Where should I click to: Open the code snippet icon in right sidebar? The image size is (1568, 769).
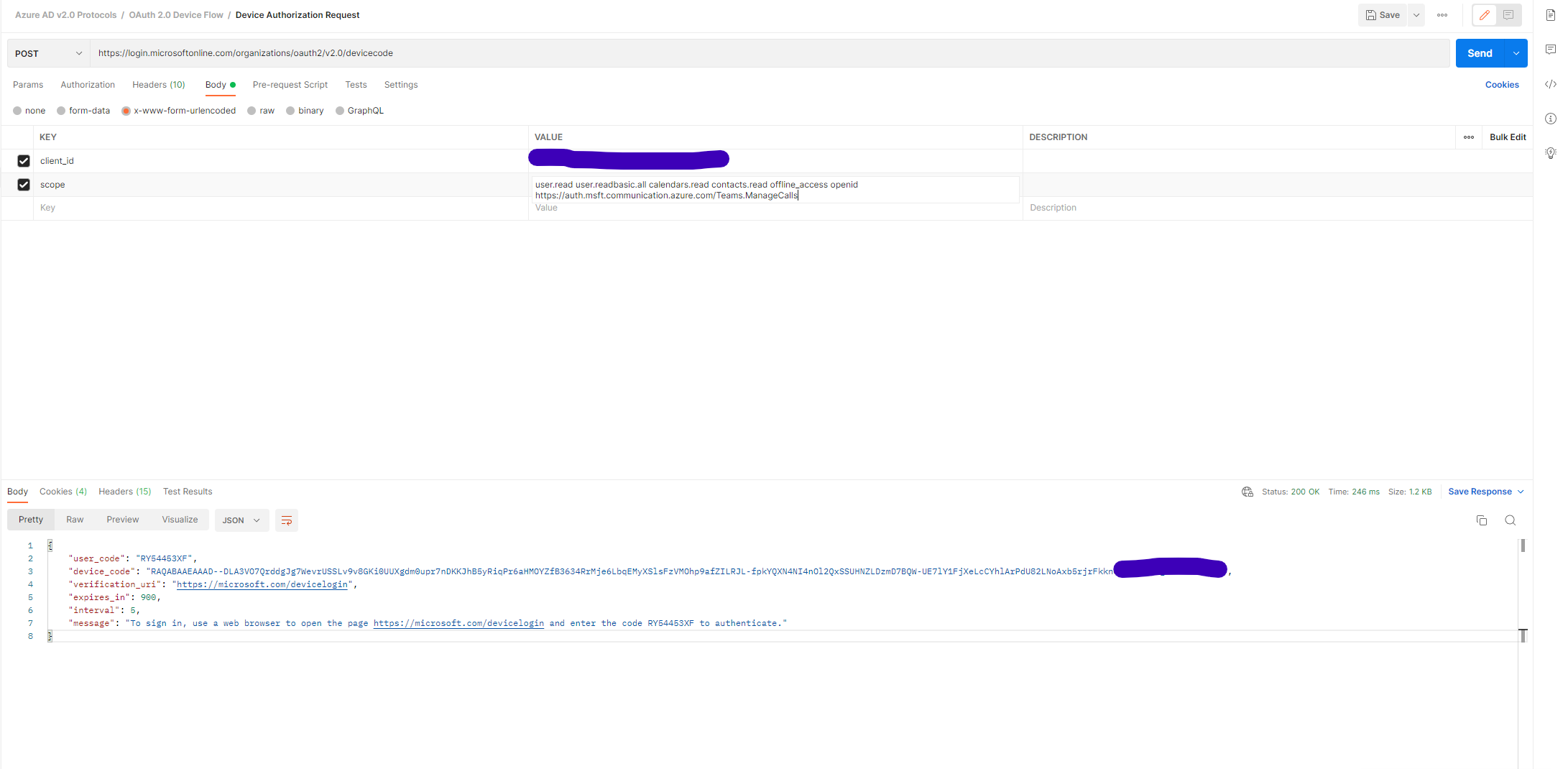[1551, 84]
